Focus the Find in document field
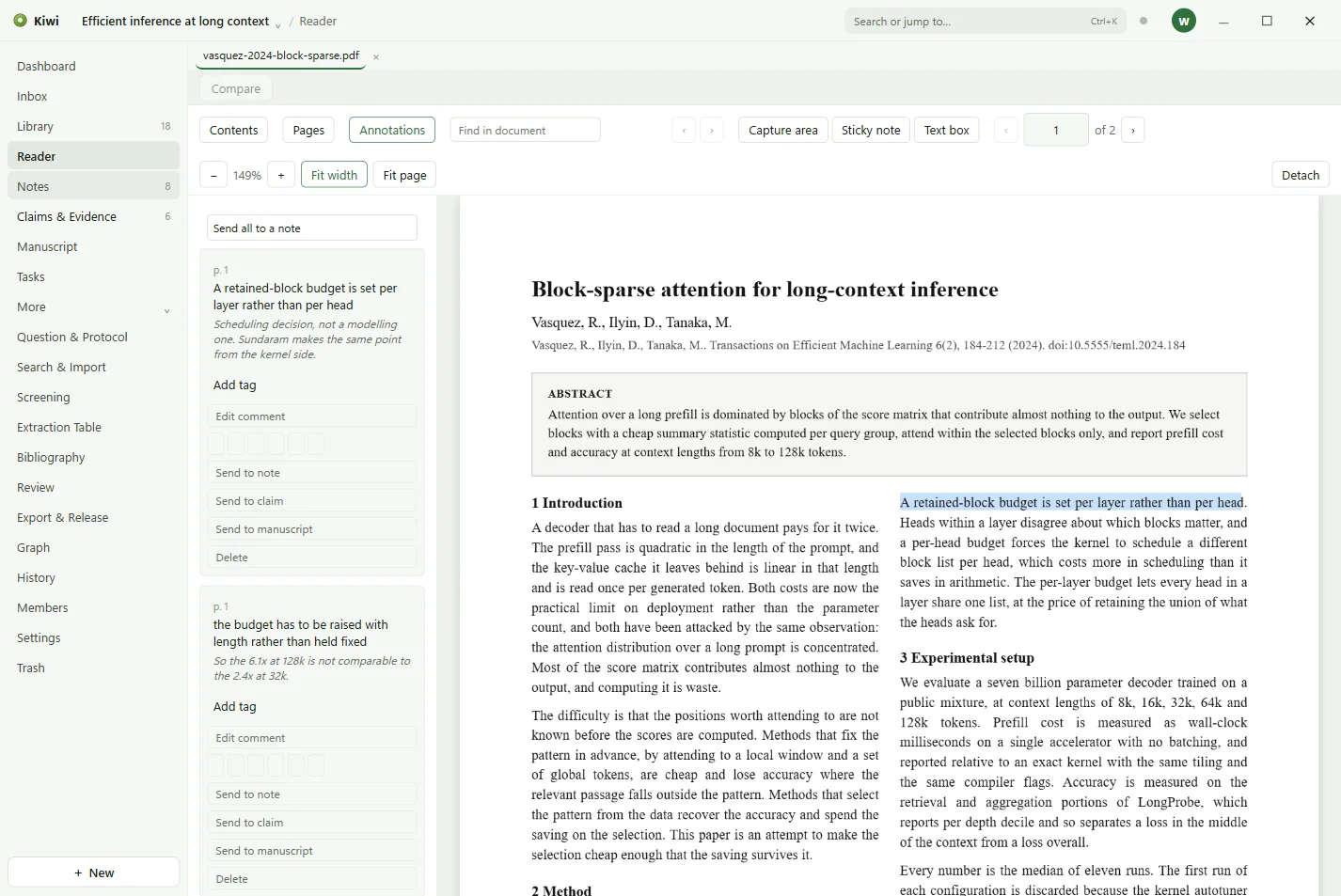Image resolution: width=1341 pixels, height=896 pixels. (x=525, y=130)
